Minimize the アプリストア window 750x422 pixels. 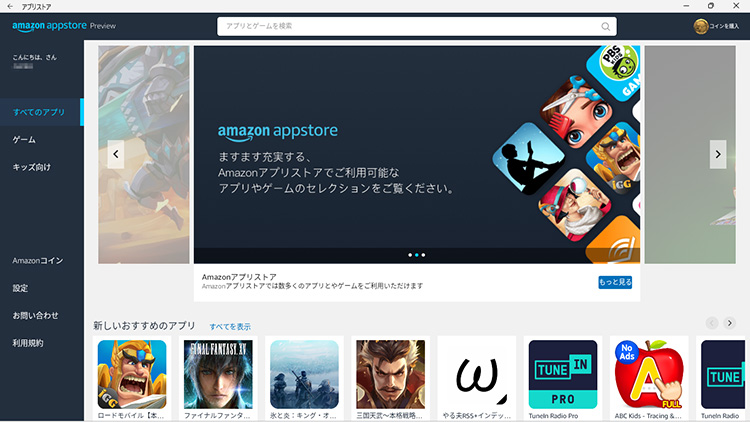tap(686, 6)
